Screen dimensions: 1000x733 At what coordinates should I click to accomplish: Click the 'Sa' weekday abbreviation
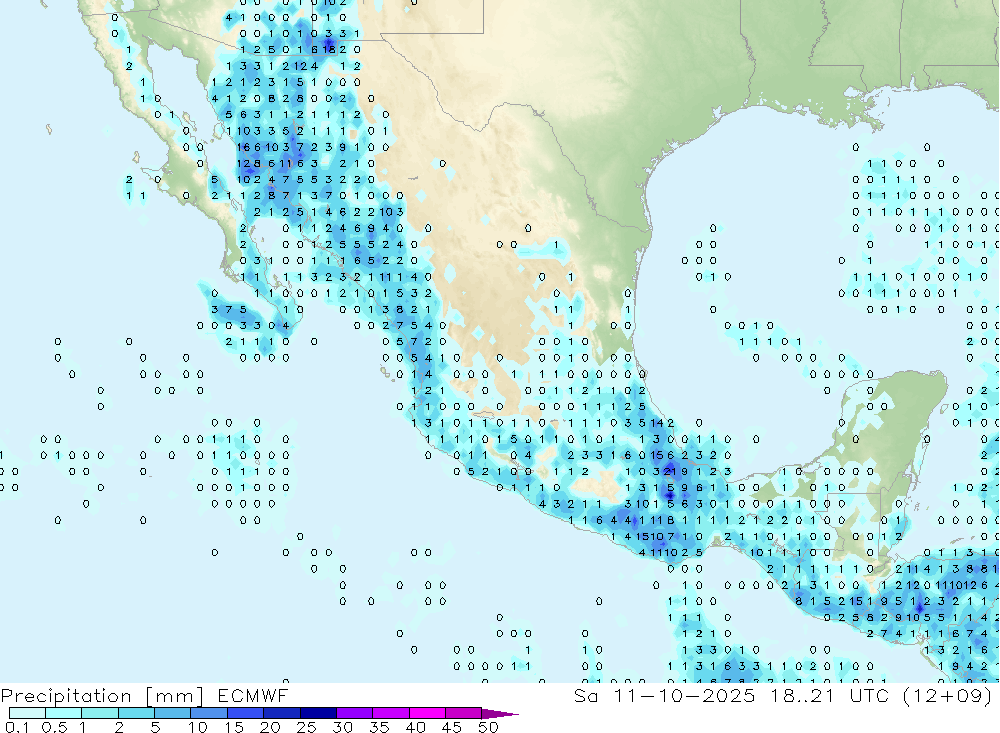(586, 695)
